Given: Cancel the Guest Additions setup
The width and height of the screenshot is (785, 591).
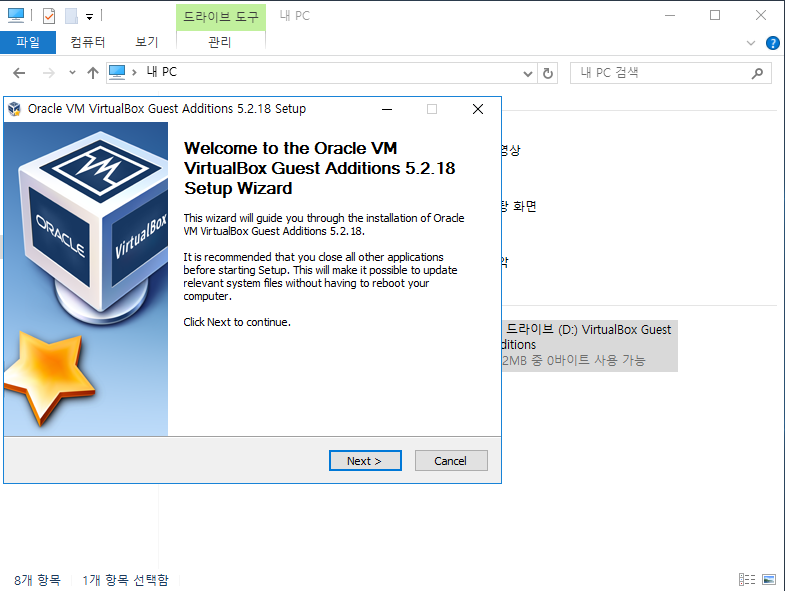Looking at the screenshot, I should pyautogui.click(x=451, y=460).
